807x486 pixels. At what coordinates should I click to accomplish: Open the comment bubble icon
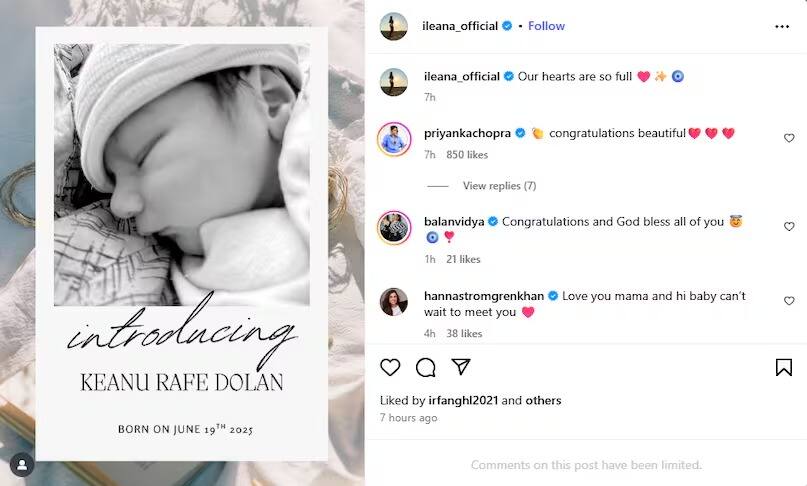coord(426,367)
